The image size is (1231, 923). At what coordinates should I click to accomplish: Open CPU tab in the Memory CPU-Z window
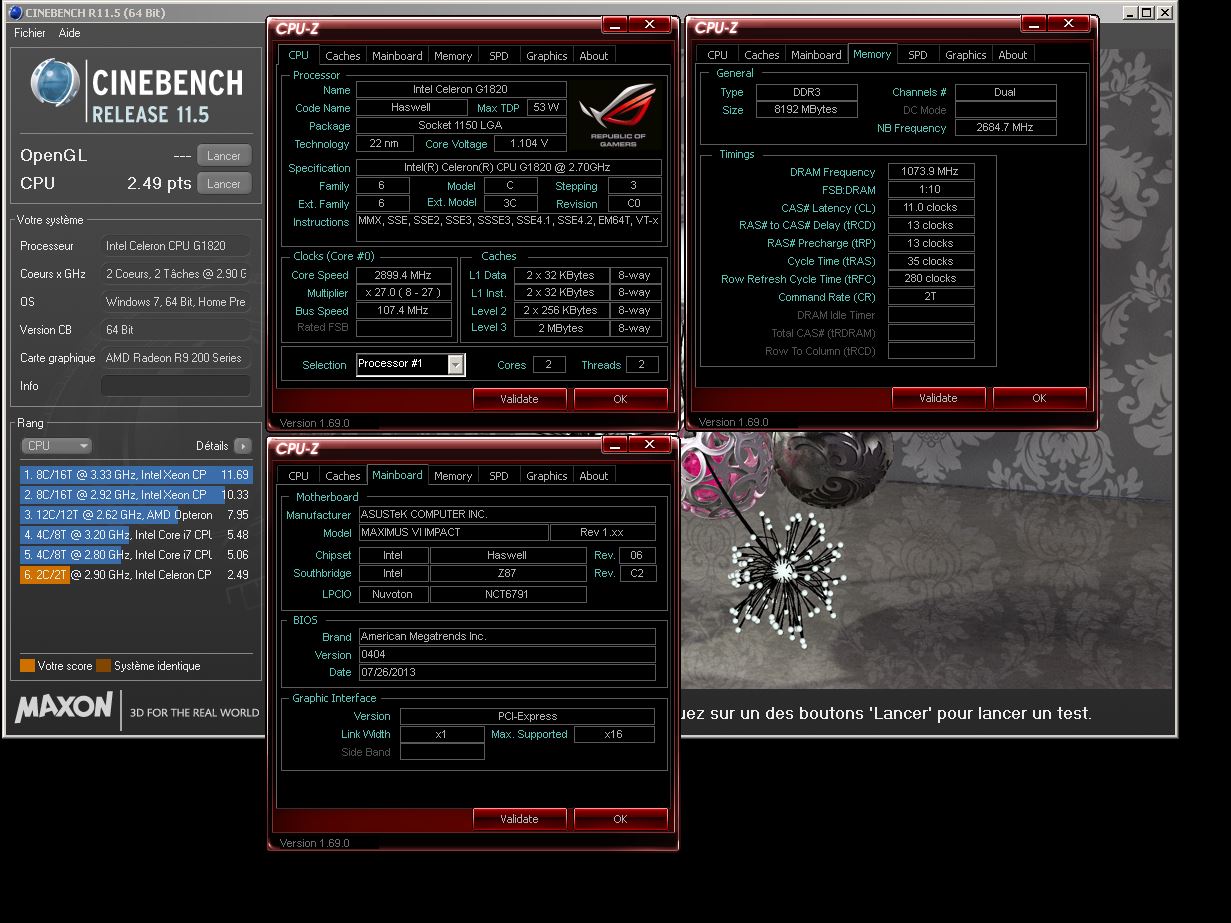coord(718,55)
